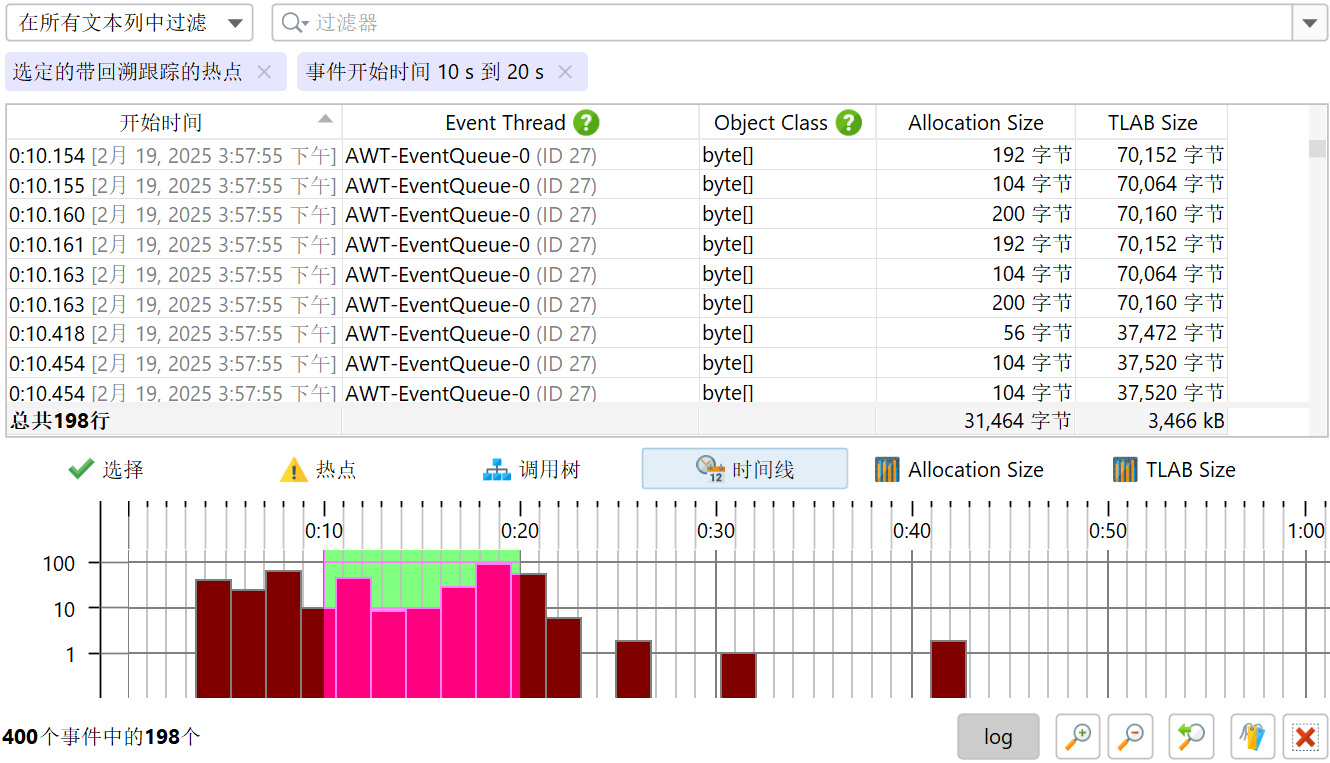
Task: Select the row starting at 0:10.155
Action: pos(617,184)
